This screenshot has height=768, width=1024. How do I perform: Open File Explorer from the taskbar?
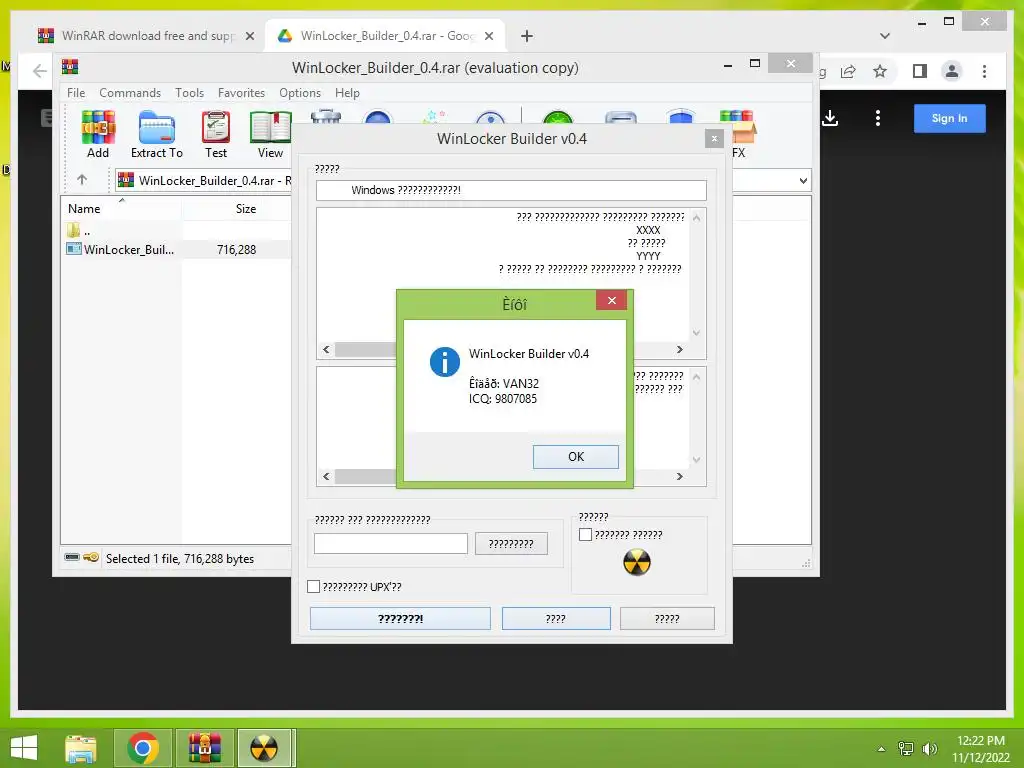coord(81,748)
